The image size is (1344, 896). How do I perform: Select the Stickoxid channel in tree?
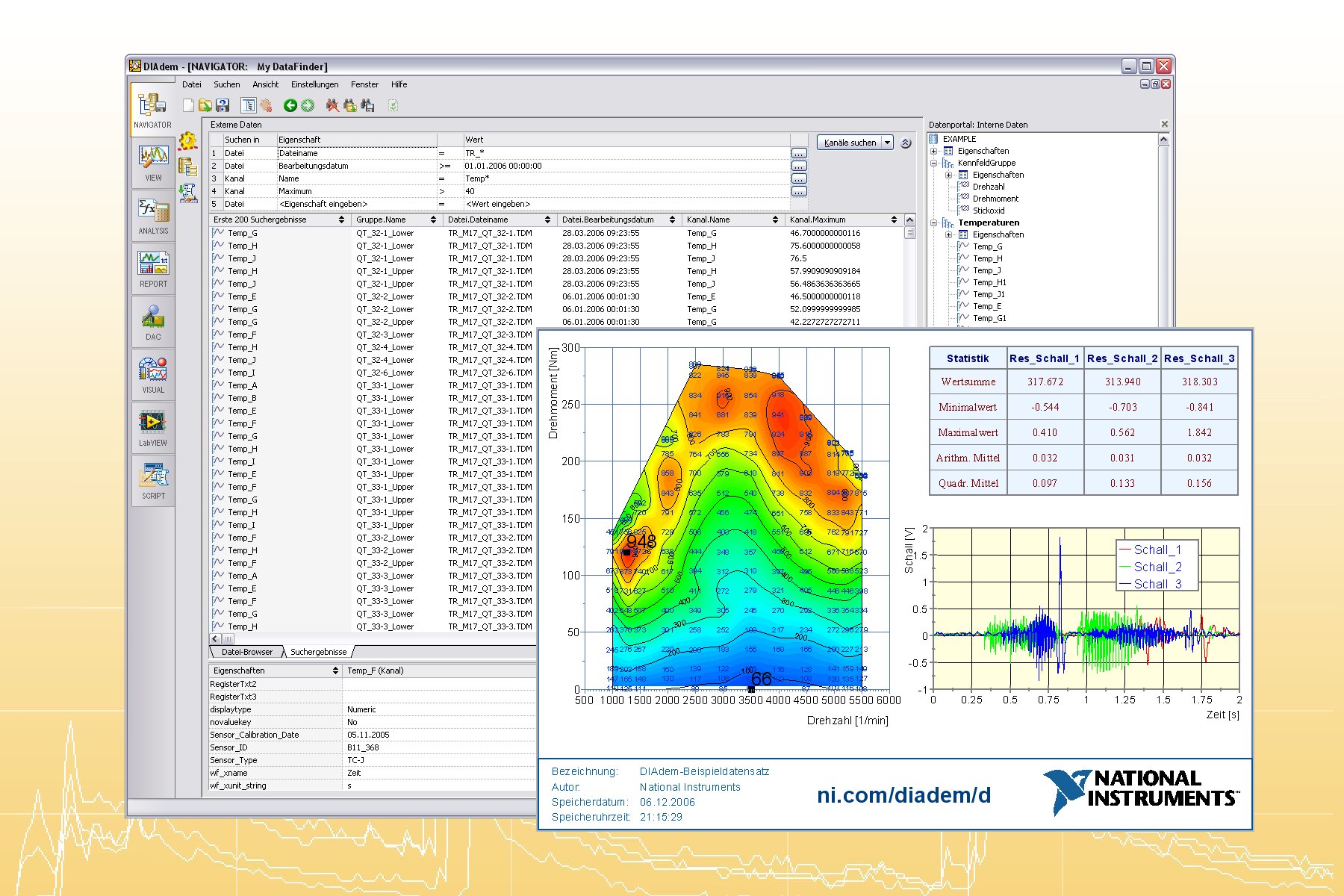[989, 211]
